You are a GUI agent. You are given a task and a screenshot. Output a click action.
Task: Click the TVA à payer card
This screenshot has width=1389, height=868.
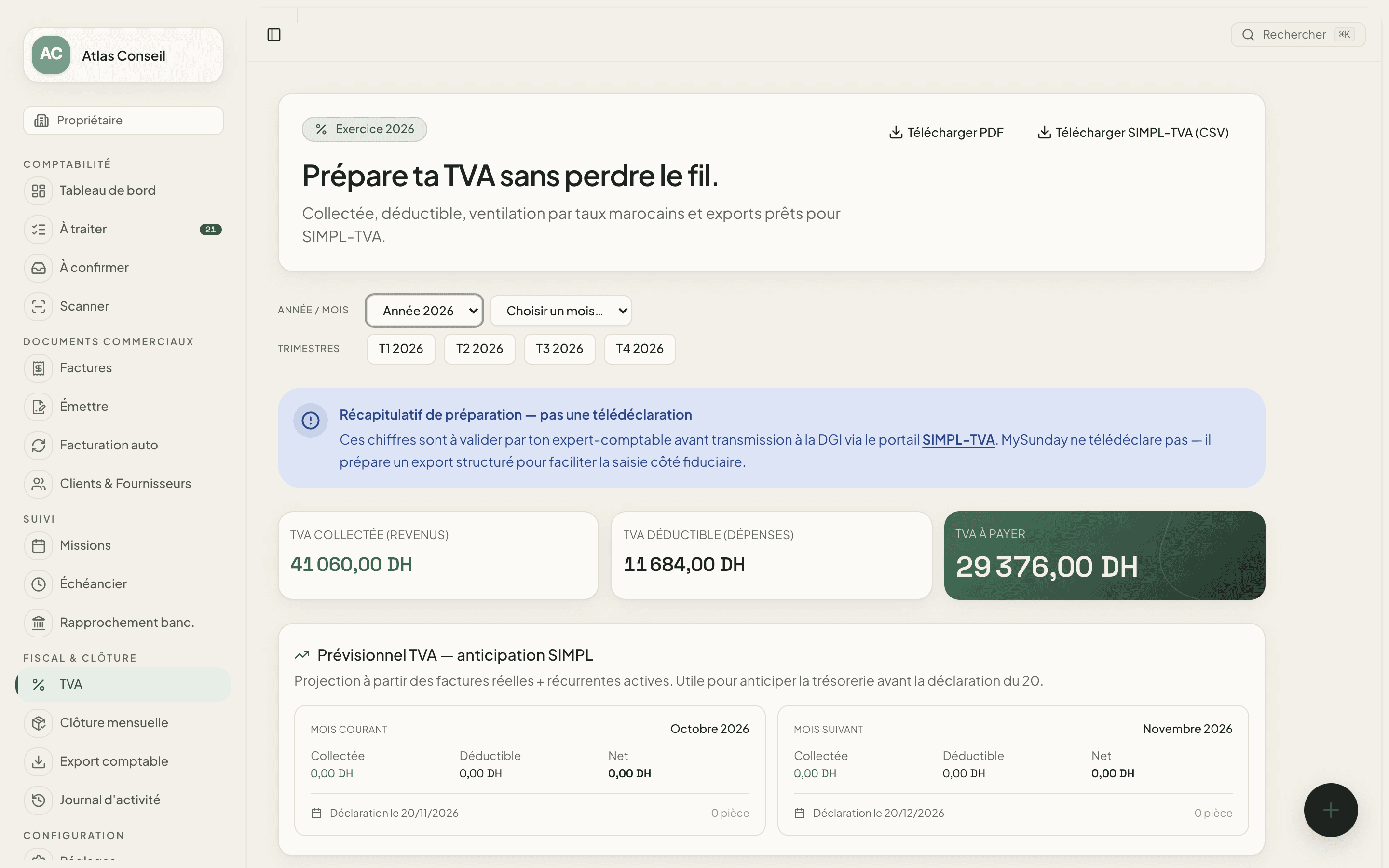click(x=1104, y=556)
